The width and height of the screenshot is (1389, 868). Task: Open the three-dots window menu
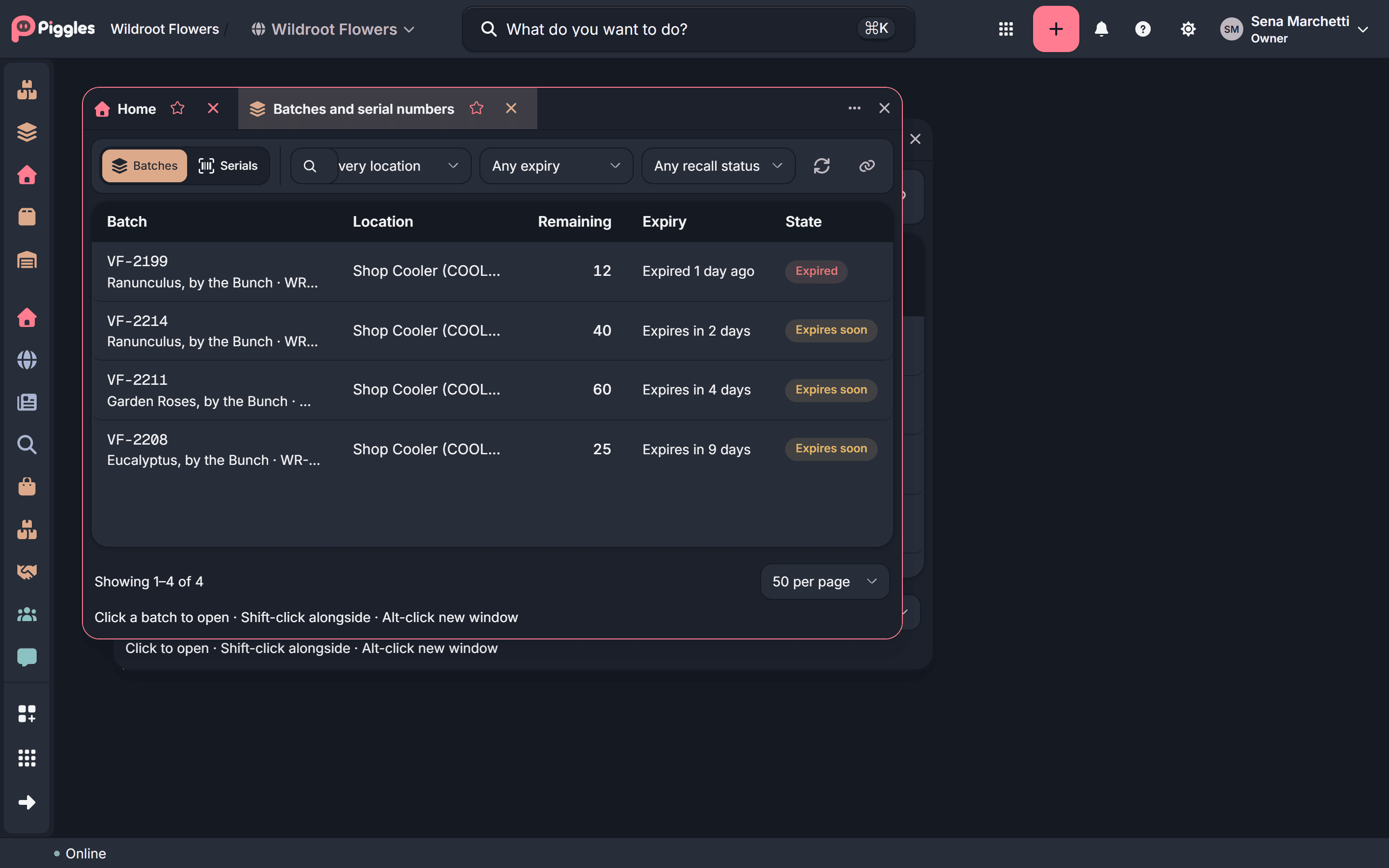tap(854, 108)
